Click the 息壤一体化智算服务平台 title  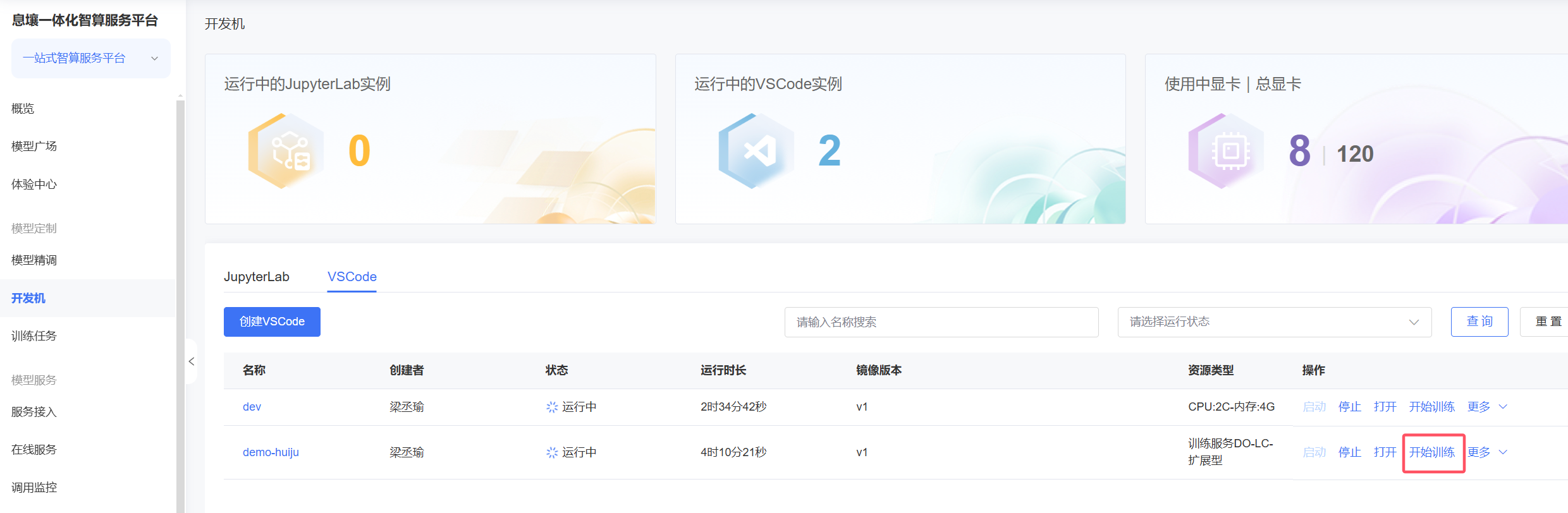[85, 20]
